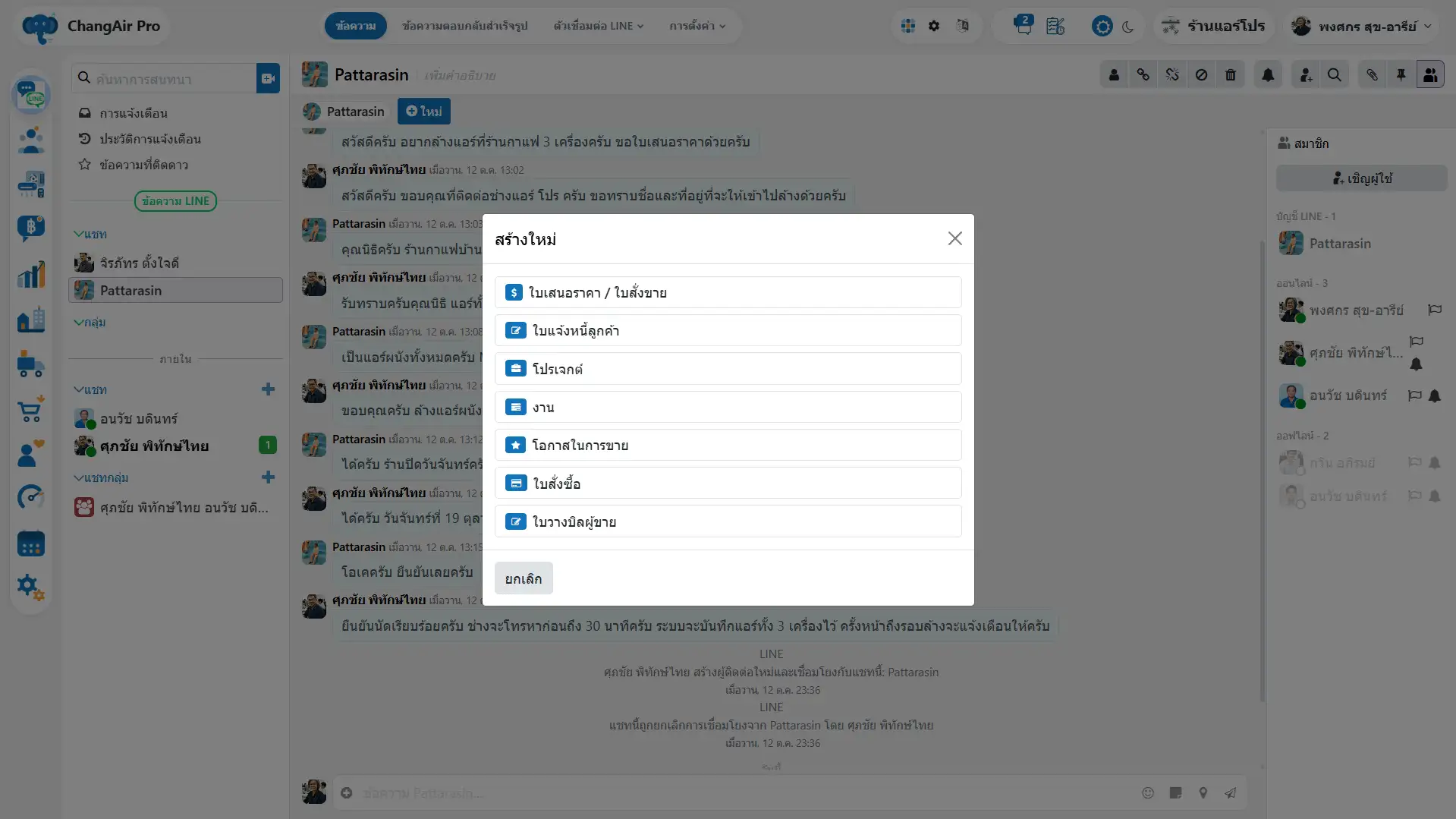Expand the ตัวเชื่อมต่อ LINE dropdown

[598, 26]
